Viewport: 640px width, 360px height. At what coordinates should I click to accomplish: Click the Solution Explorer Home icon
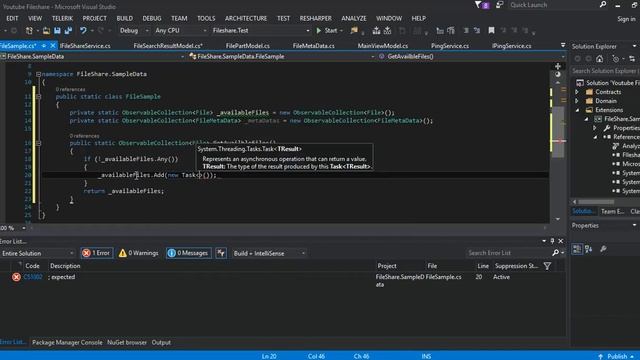pyautogui.click(x=600, y=59)
